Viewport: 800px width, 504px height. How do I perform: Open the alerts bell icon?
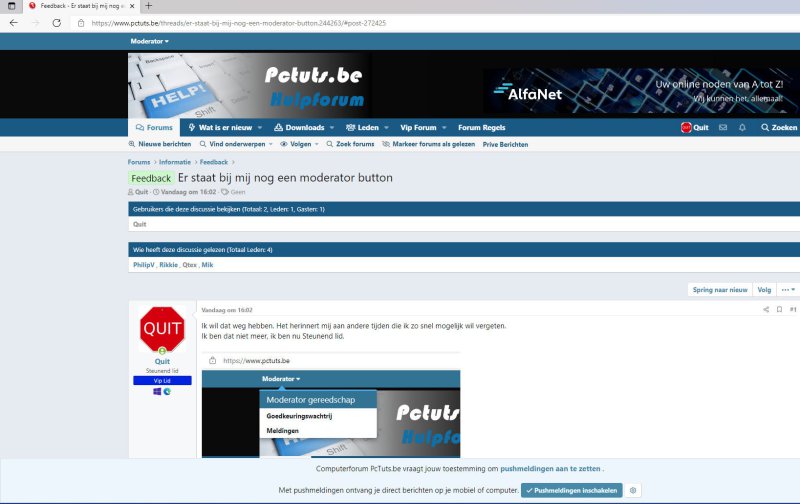(x=742, y=128)
